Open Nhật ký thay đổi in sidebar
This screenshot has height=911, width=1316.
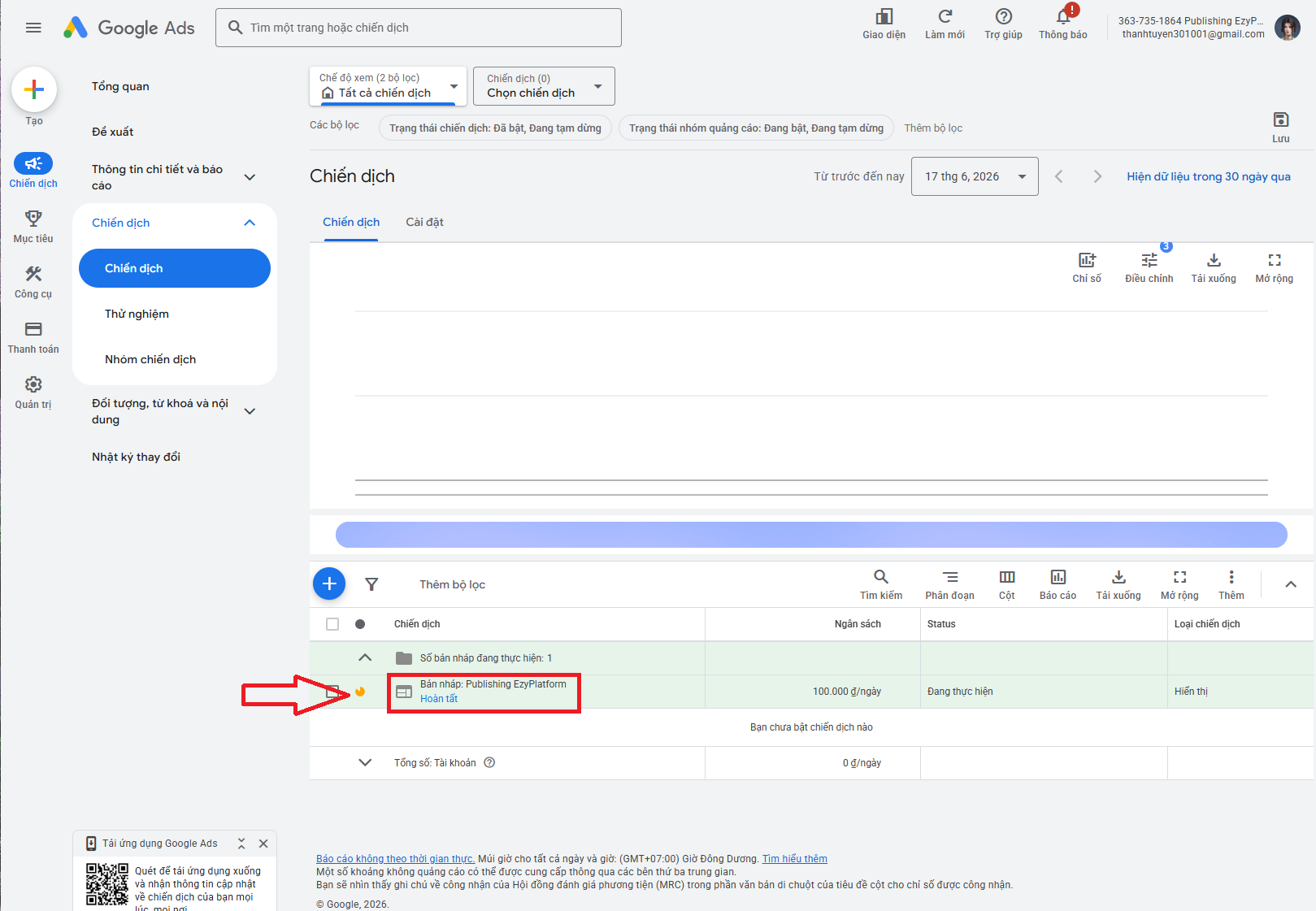pyautogui.click(x=136, y=457)
